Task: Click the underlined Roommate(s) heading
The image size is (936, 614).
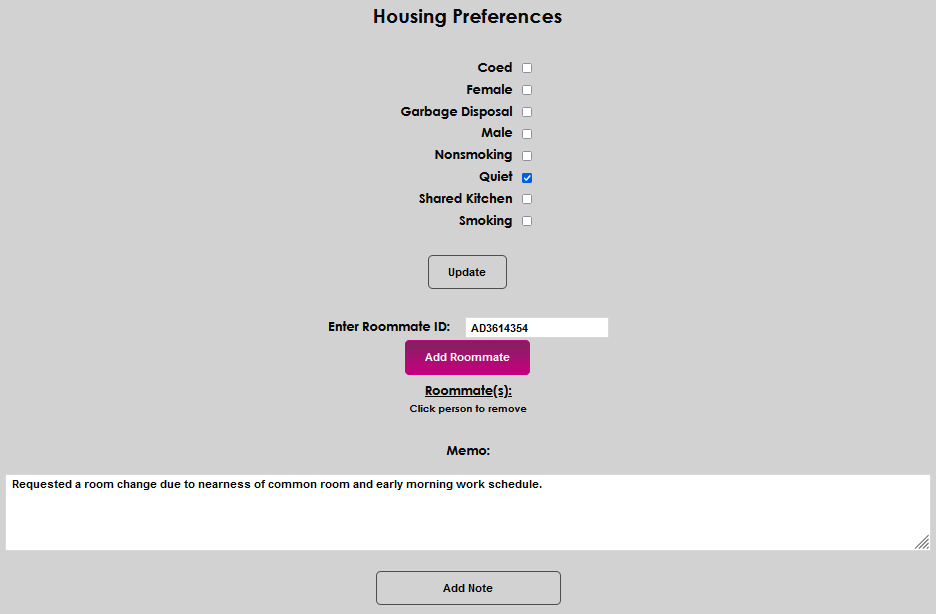Action: pos(467,390)
